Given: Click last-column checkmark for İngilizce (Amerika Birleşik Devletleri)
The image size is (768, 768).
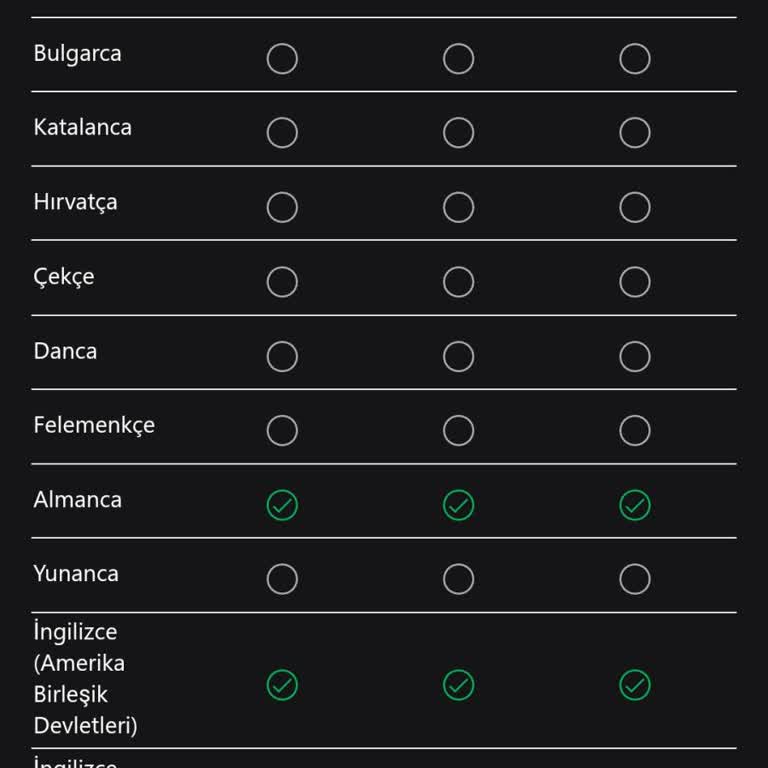Looking at the screenshot, I should pyautogui.click(x=634, y=685).
